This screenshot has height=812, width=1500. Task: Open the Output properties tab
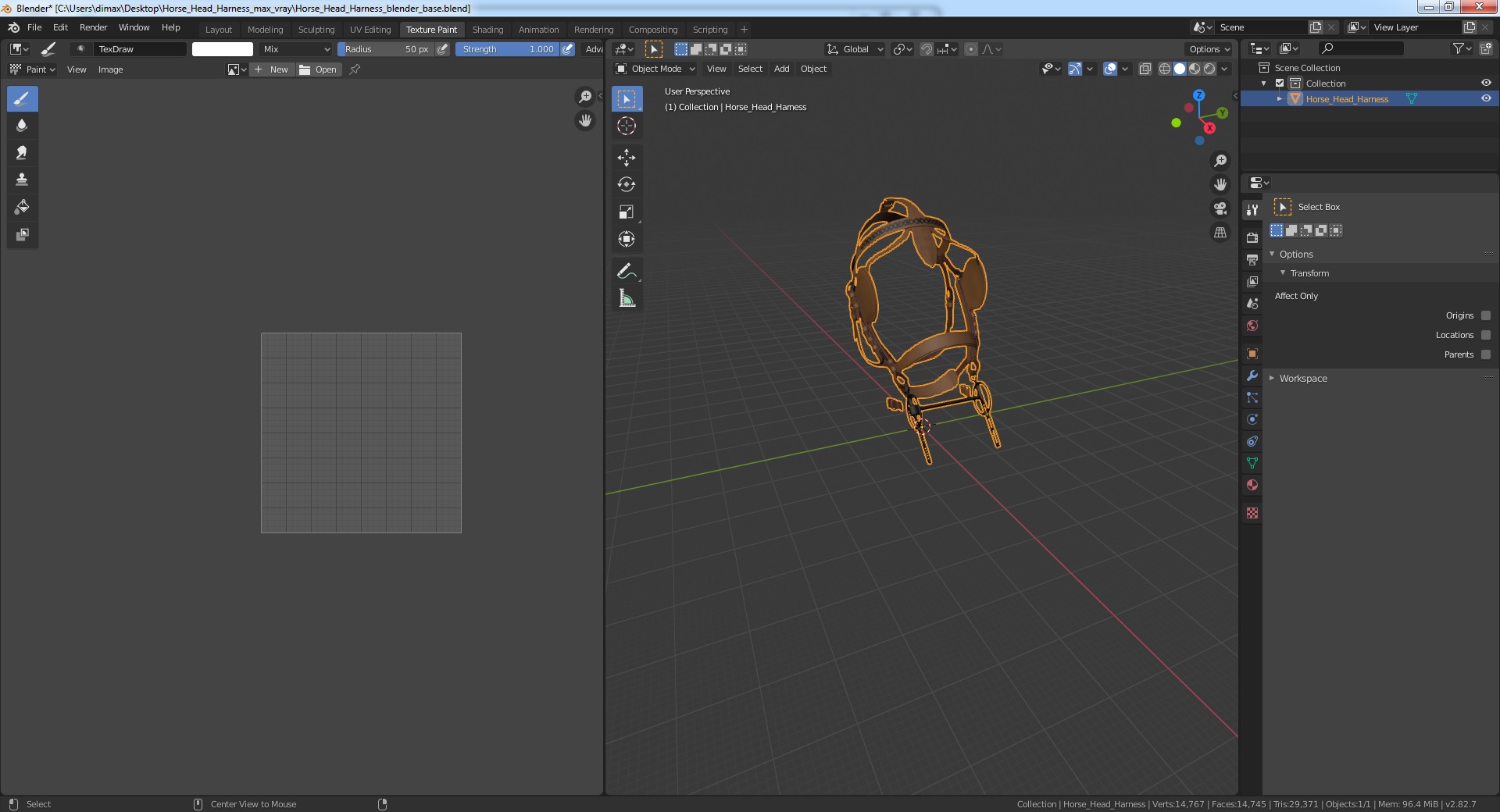1252,259
